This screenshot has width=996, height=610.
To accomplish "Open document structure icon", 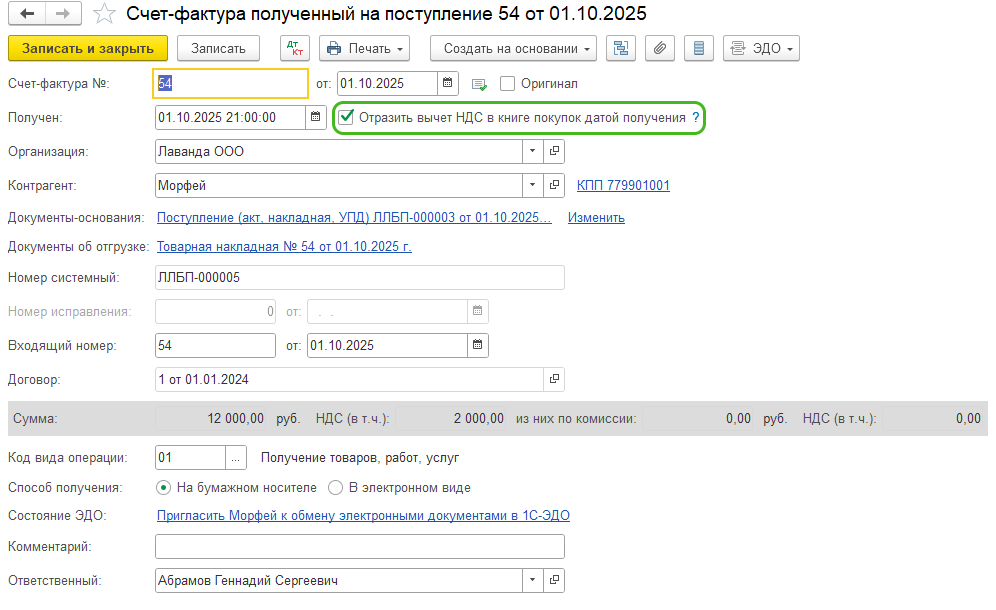I will pyautogui.click(x=621, y=48).
